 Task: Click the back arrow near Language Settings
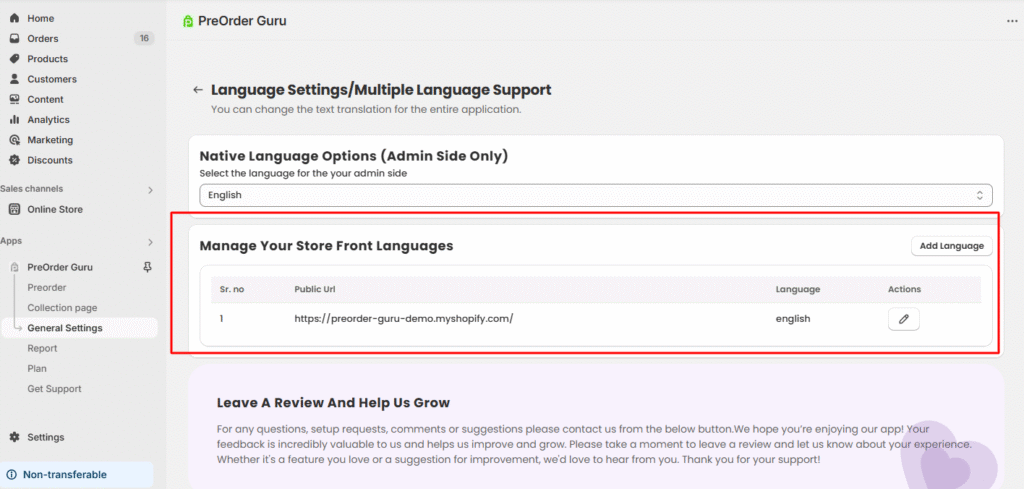[x=198, y=90]
